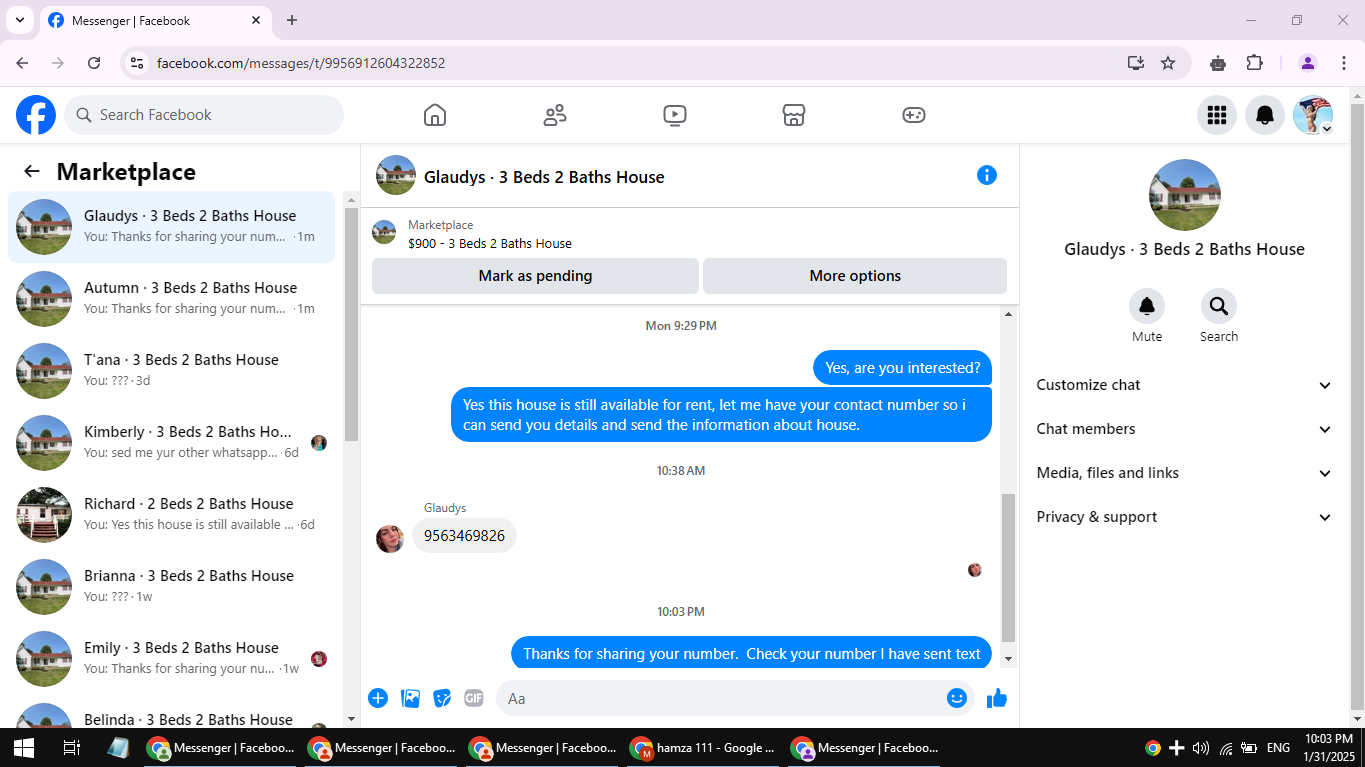Reload the page with browser refresh icon

point(94,63)
